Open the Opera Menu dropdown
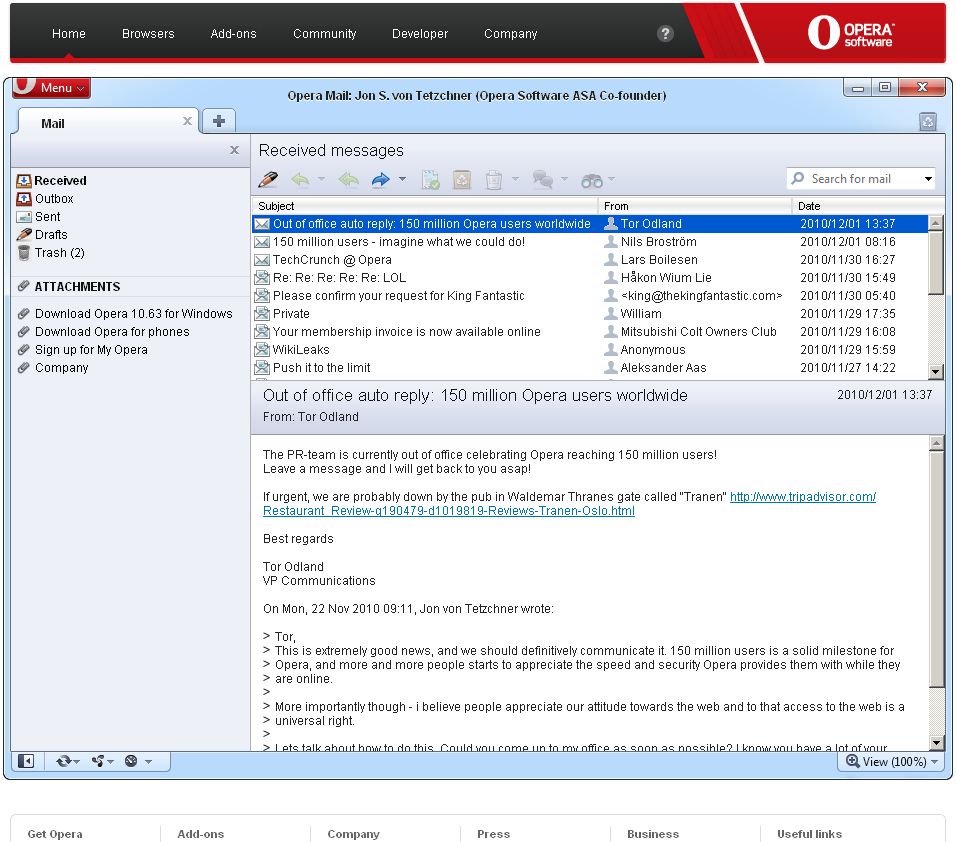The width and height of the screenshot is (956, 842). pyautogui.click(x=52, y=87)
